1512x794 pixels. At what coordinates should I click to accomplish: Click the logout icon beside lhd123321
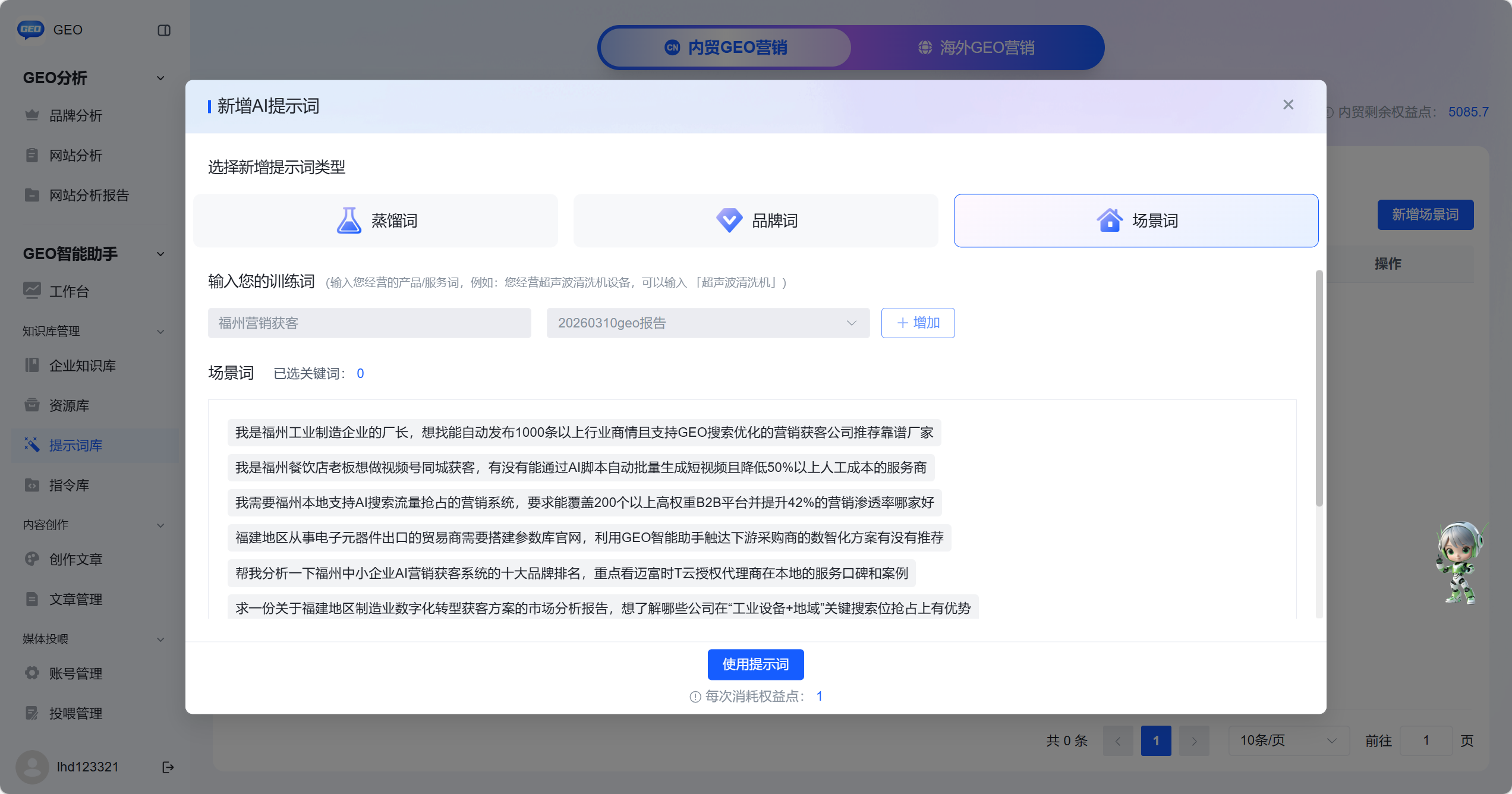168,767
